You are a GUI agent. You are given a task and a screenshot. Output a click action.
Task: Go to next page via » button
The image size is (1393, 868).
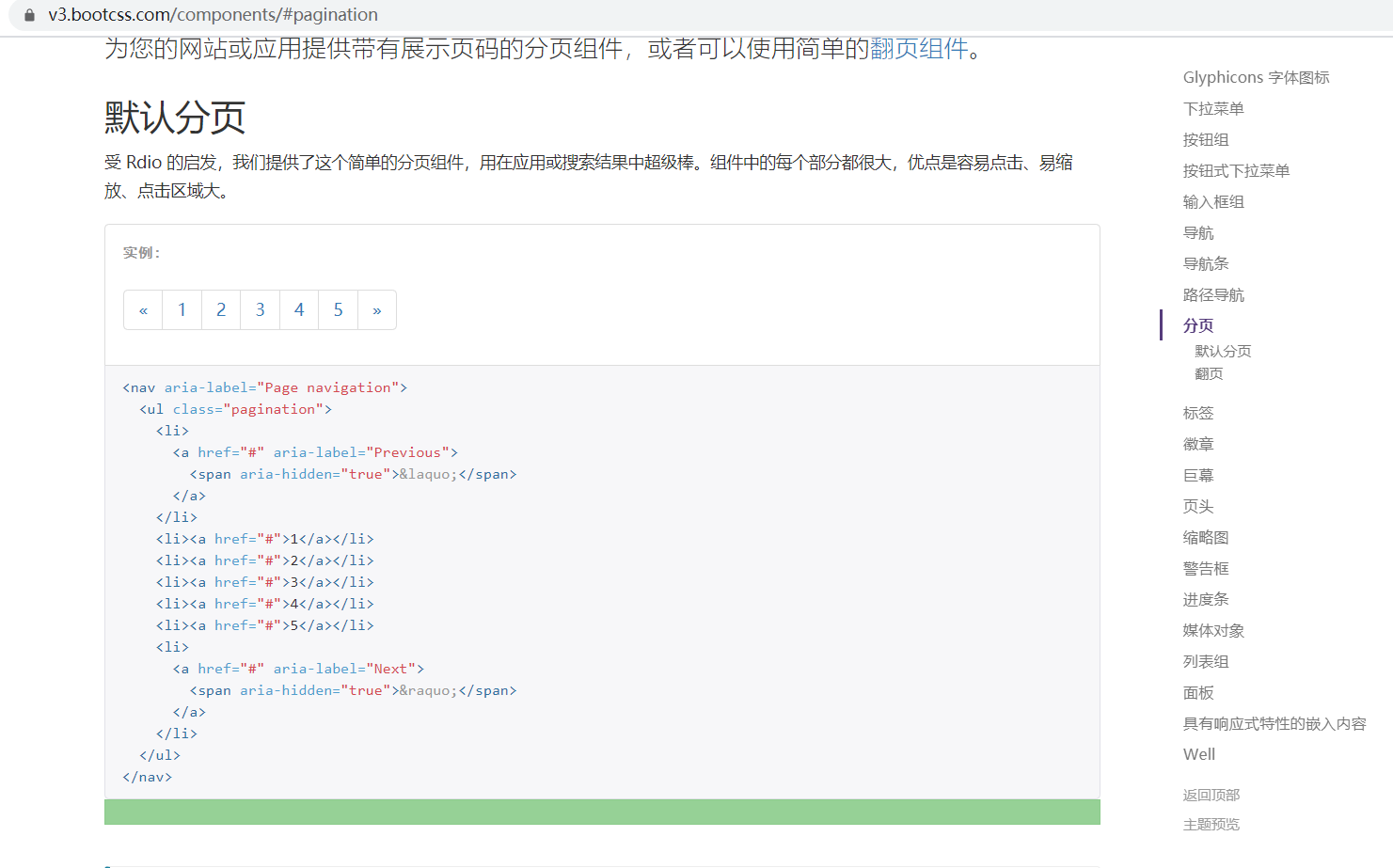377,310
